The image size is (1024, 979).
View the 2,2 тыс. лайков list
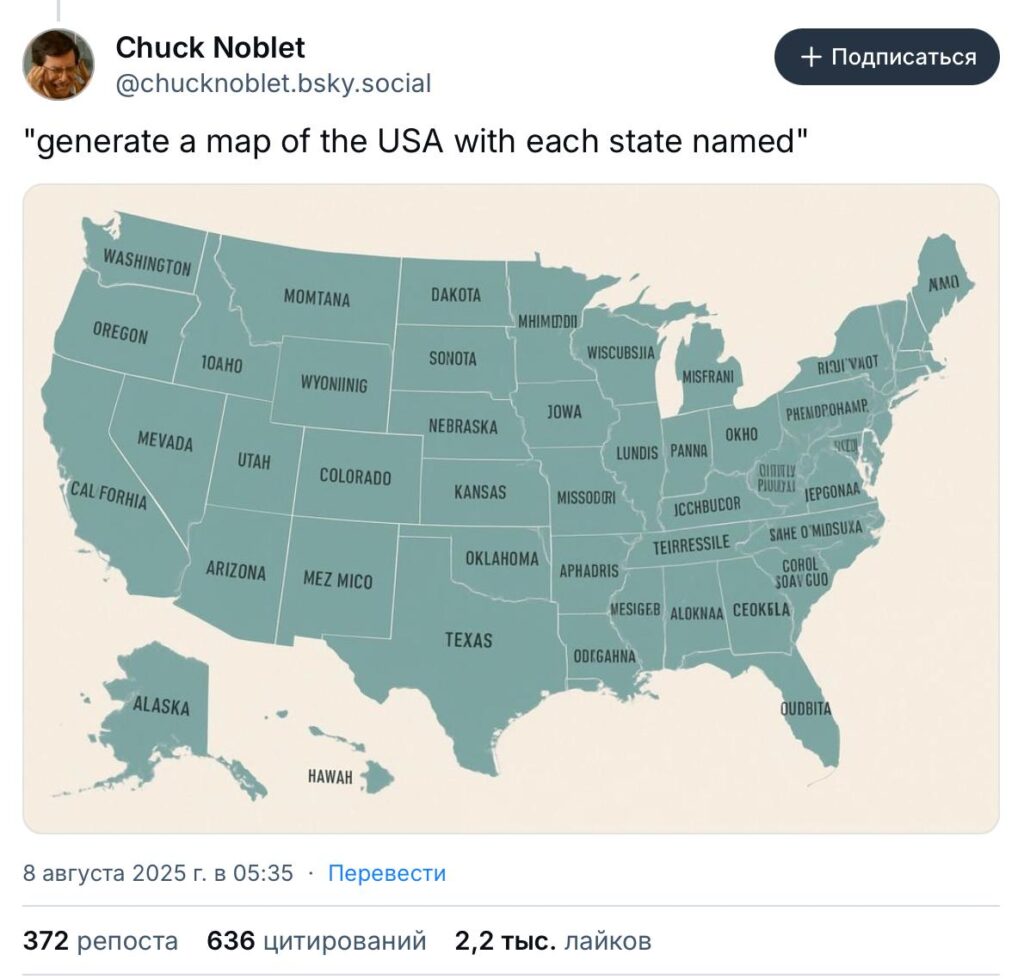[x=553, y=941]
